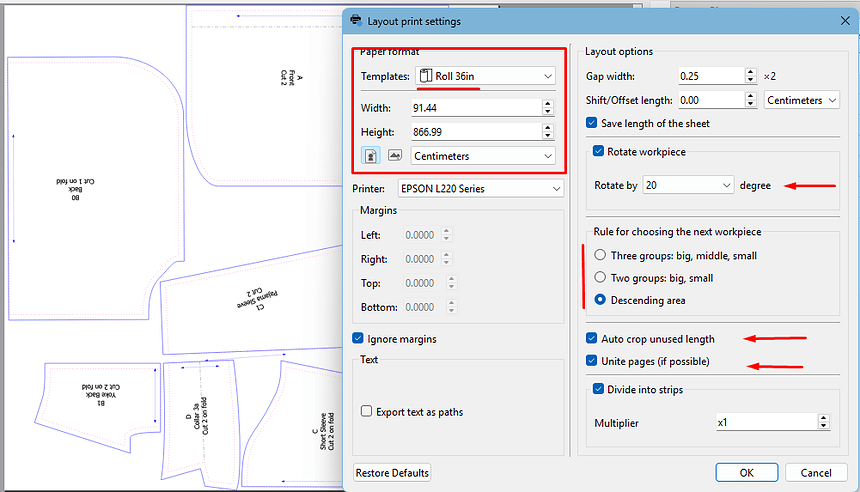860x492 pixels.
Task: Toggle the Rotate workpiece checkbox
Action: click(599, 151)
